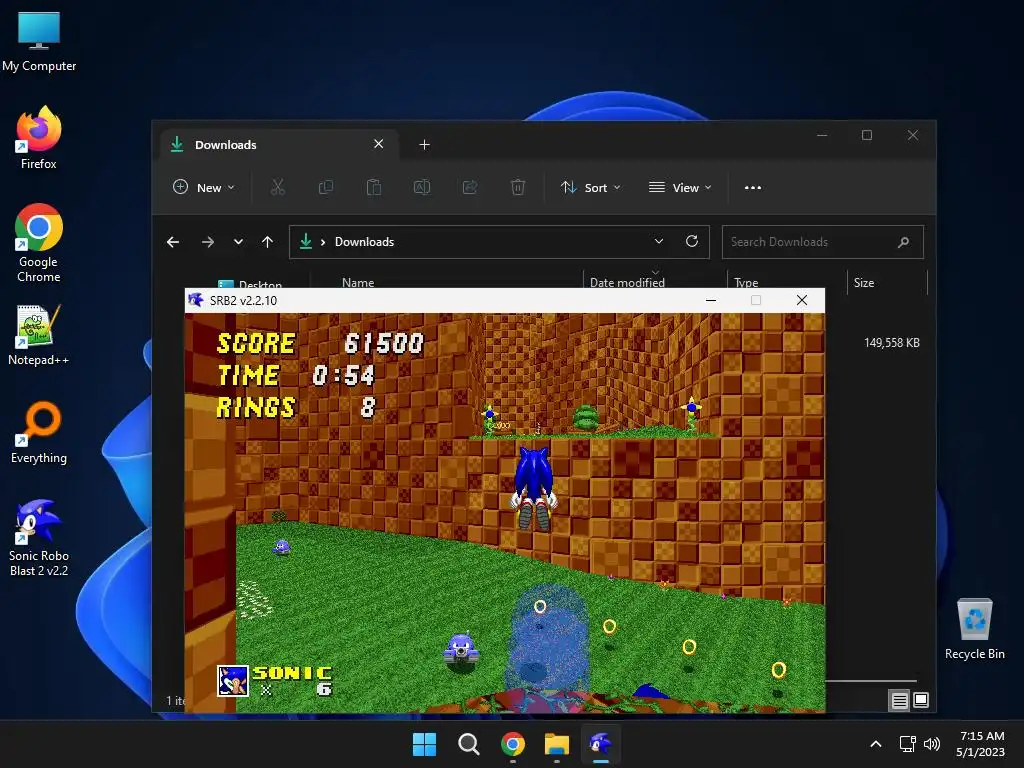This screenshot has width=1024, height=768.
Task: Open Sonic Robo Blast 2 desktop shortcut
Action: (x=39, y=538)
